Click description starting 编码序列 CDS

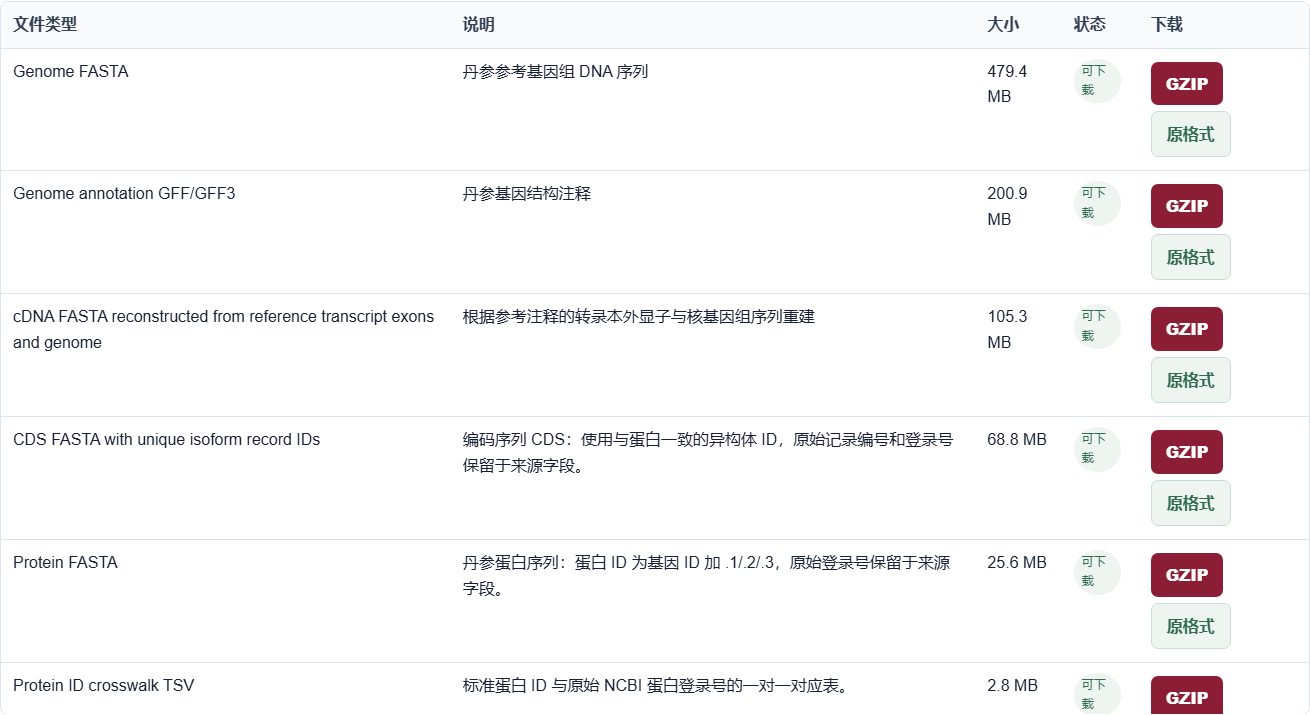(708, 452)
